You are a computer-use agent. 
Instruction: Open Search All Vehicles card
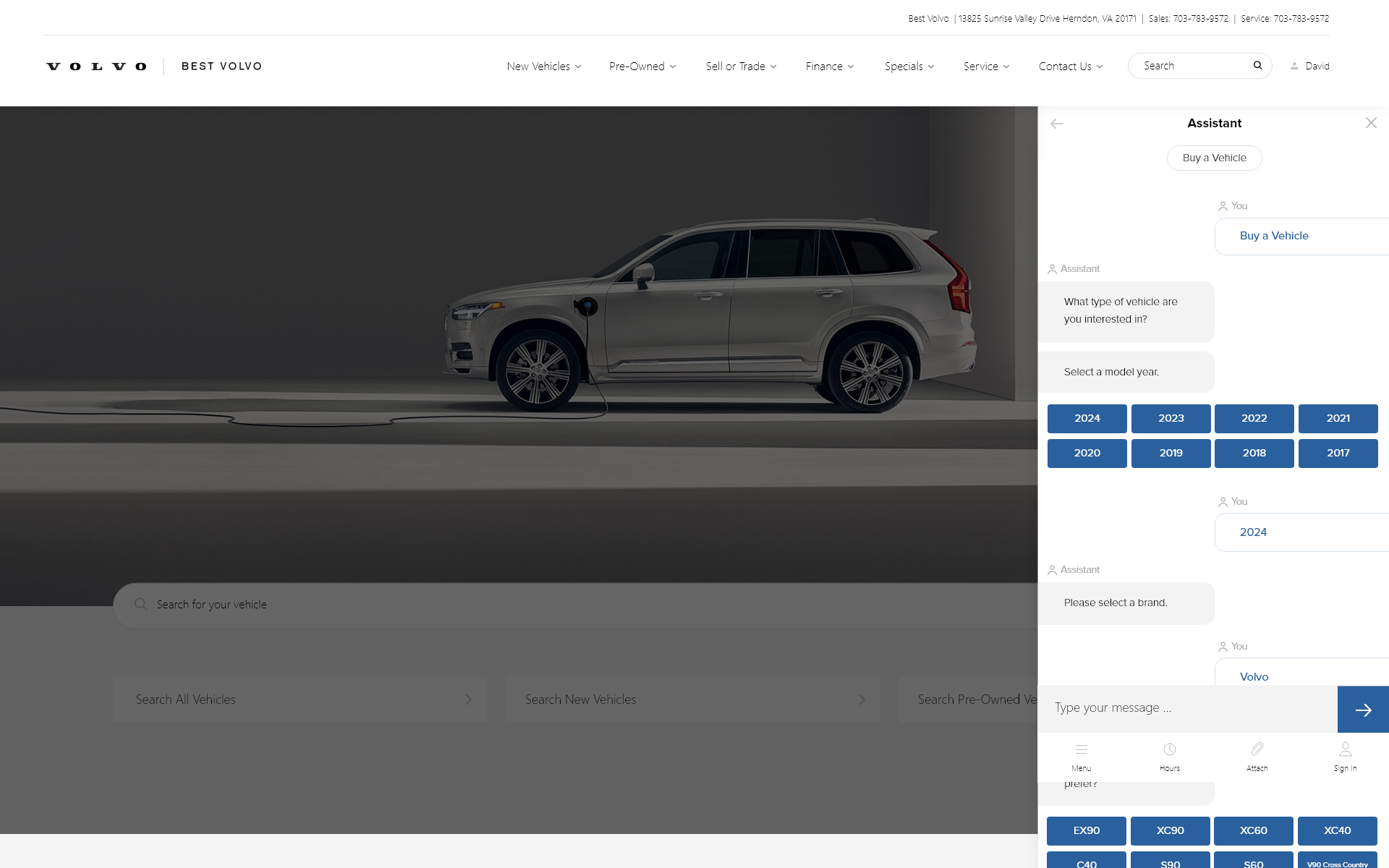[300, 699]
